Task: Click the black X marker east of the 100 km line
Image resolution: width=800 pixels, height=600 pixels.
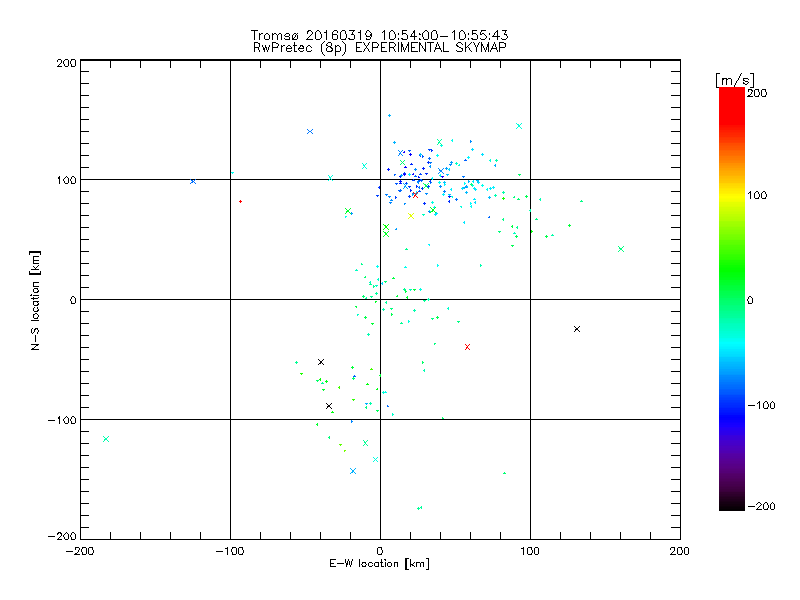Action: (x=577, y=329)
